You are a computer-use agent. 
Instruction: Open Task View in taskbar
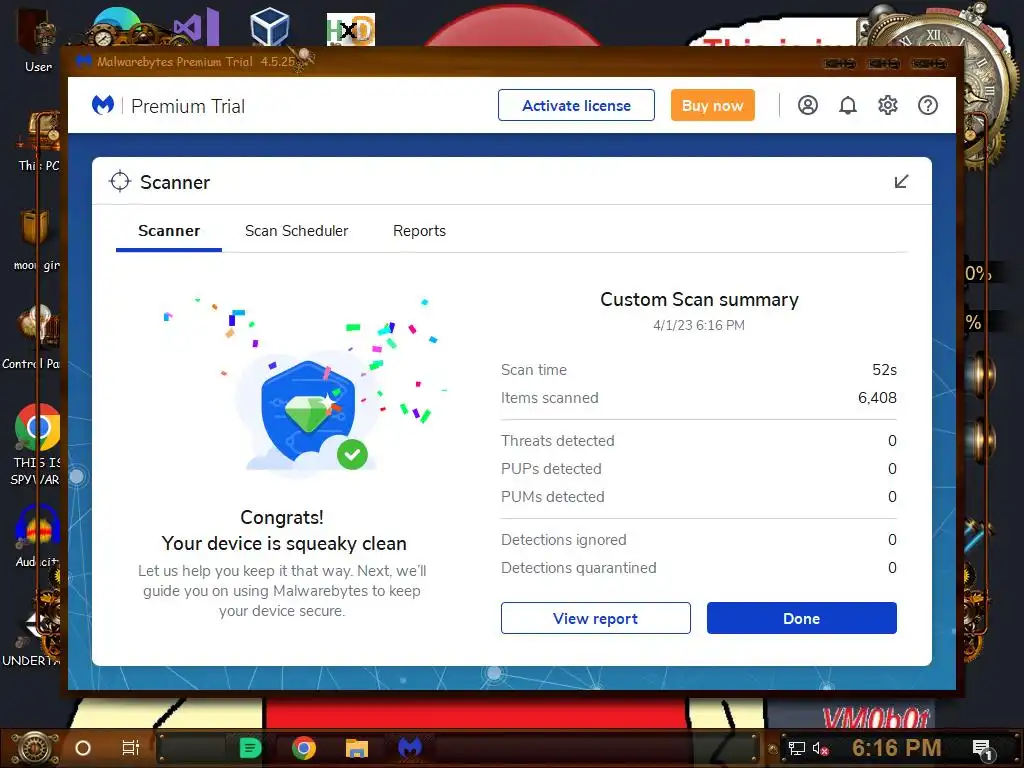pyautogui.click(x=131, y=748)
